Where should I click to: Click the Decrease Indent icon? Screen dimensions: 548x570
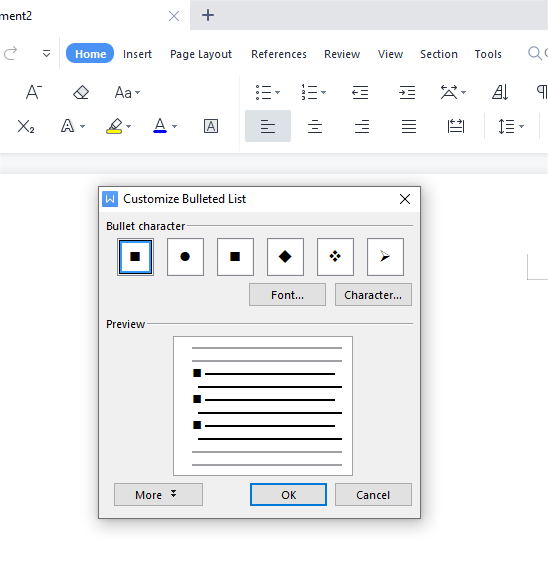[360, 92]
